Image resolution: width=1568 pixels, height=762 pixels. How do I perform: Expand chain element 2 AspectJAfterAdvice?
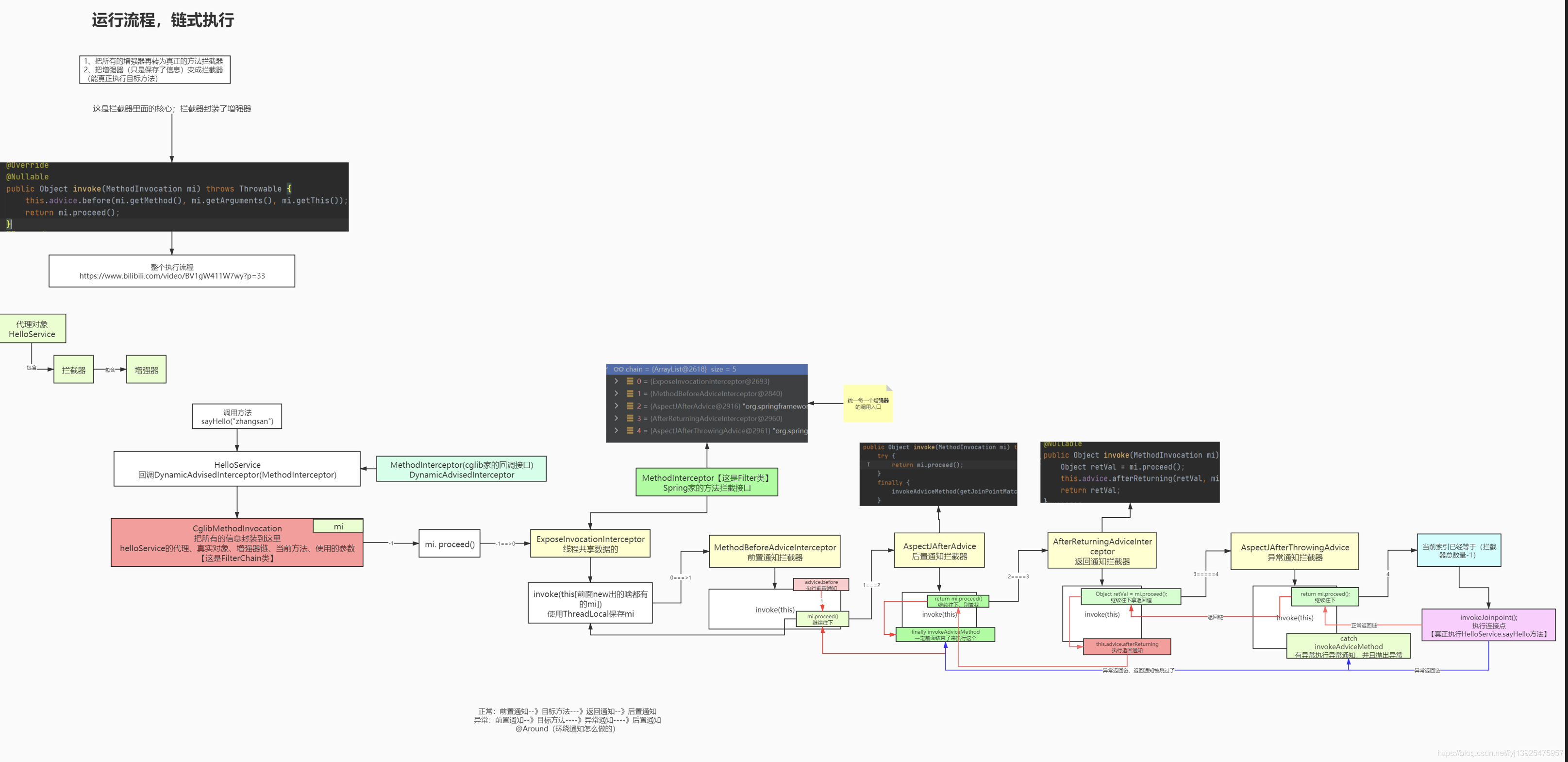(616, 406)
